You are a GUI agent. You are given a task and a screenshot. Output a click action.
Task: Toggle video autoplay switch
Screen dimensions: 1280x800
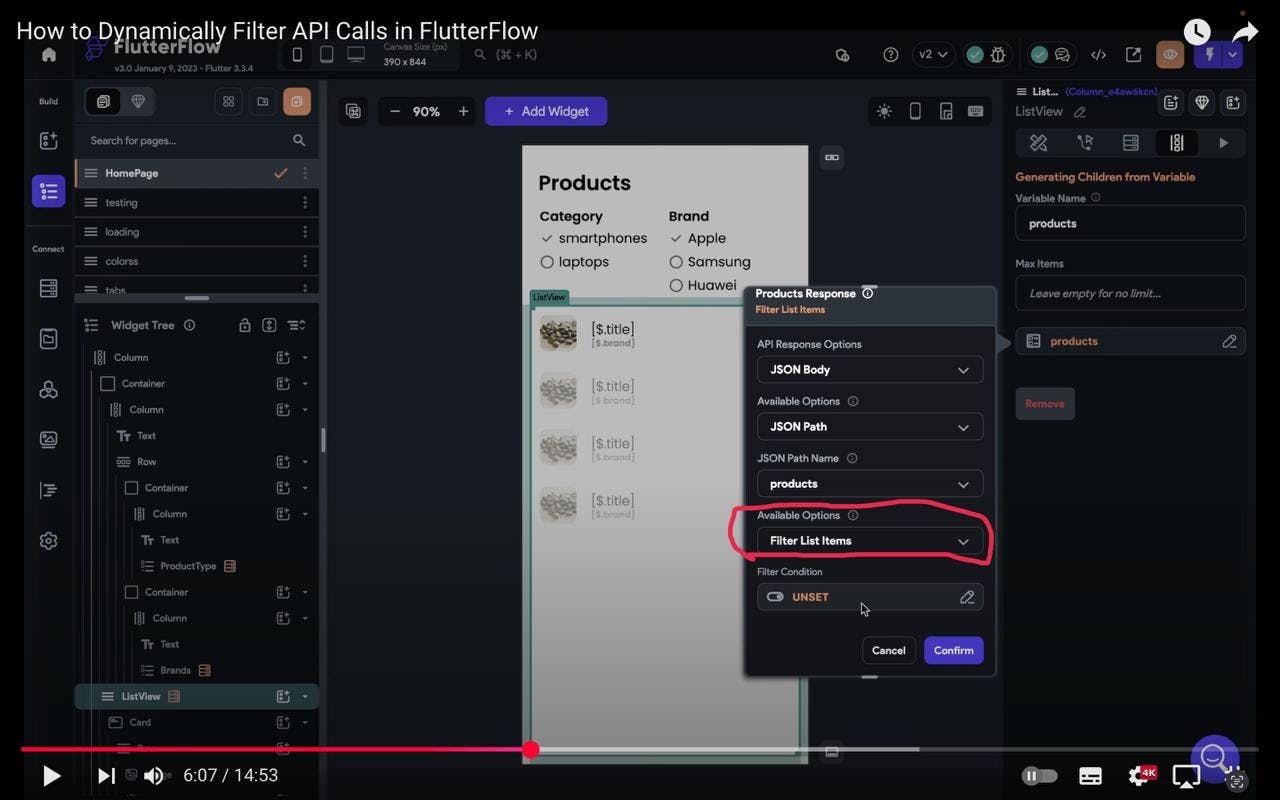(1040, 775)
